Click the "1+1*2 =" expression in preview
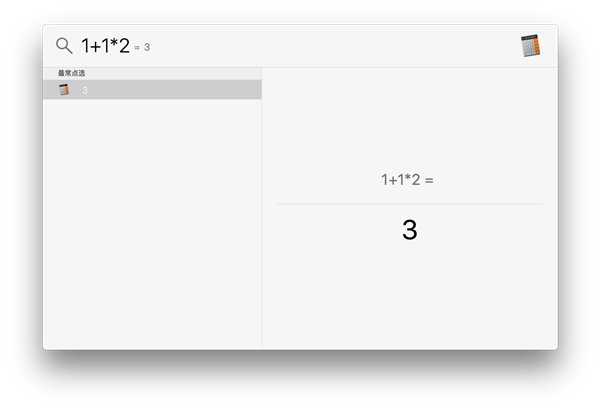The height and width of the screenshot is (410, 600). pos(407,180)
